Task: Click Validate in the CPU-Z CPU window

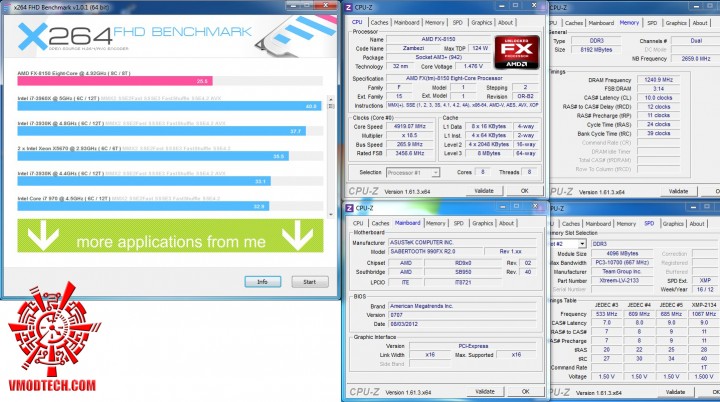Action: pos(484,191)
